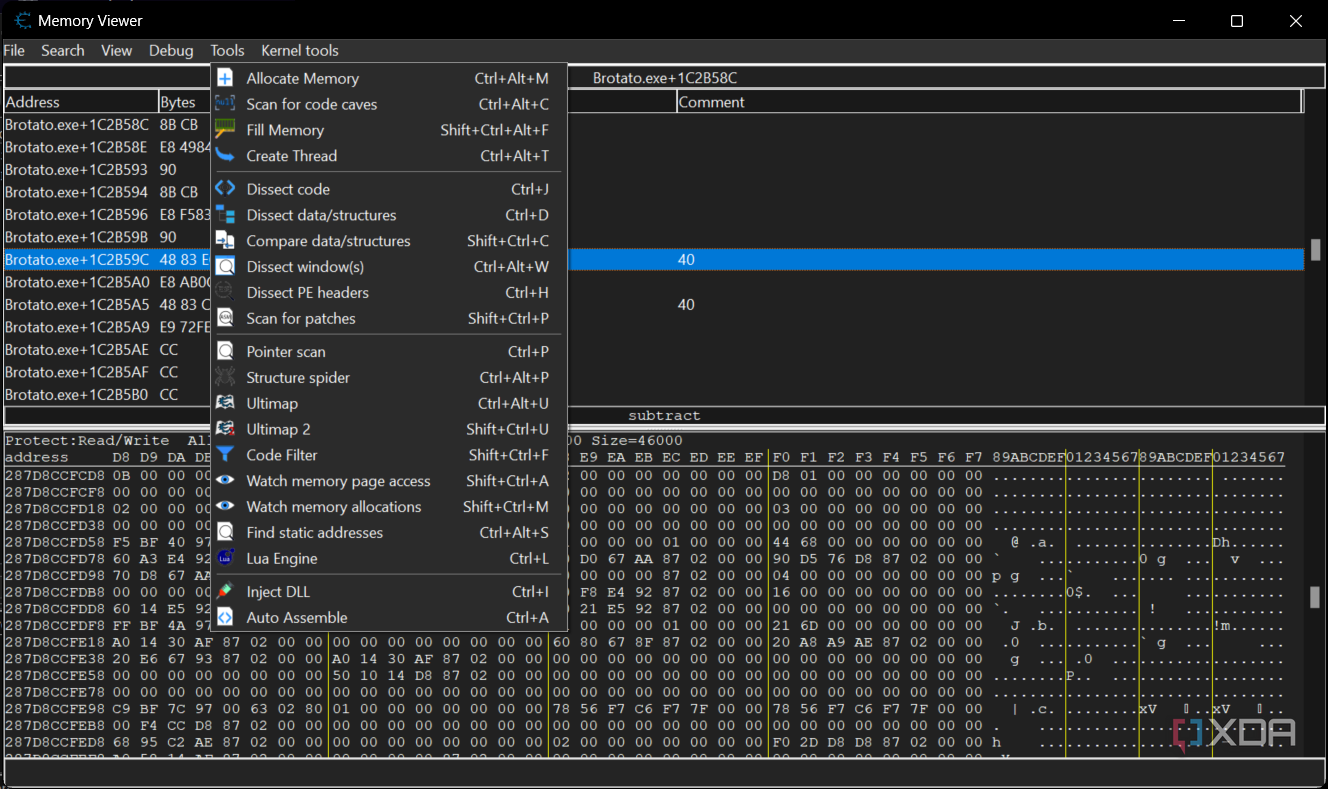Click the Dissect window(s) magnifier icon
This screenshot has width=1328, height=789.
[x=226, y=267]
